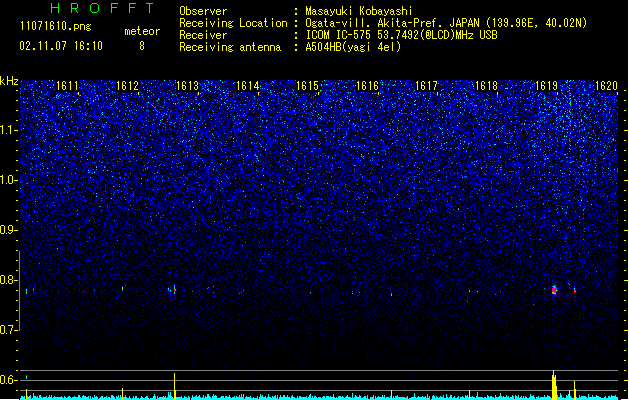Screen dimensions: 629x400
Task: Click the timestamp 02.11.07 16:10
Action: [x=61, y=46]
